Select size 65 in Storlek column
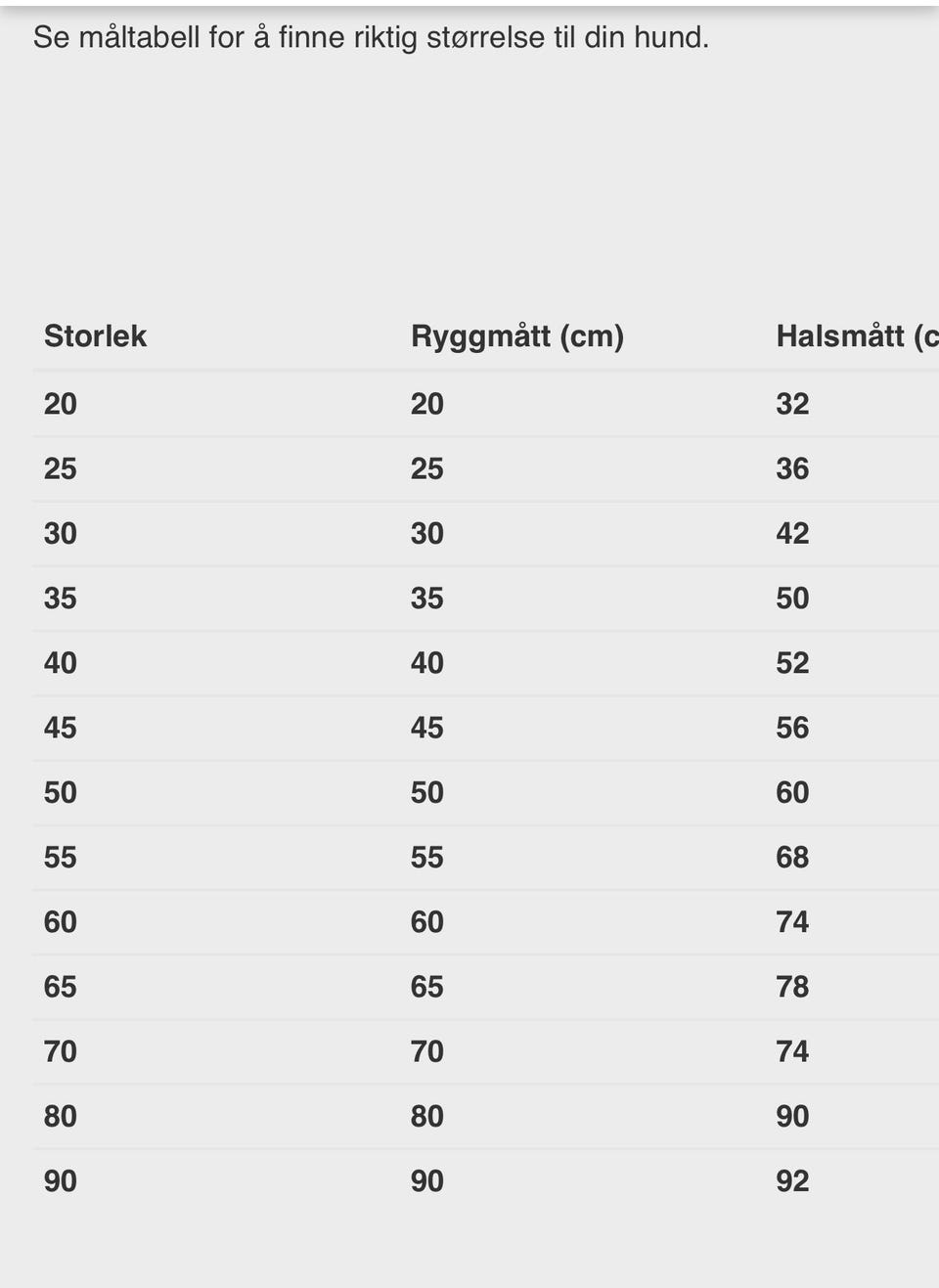939x1288 pixels. [x=61, y=987]
